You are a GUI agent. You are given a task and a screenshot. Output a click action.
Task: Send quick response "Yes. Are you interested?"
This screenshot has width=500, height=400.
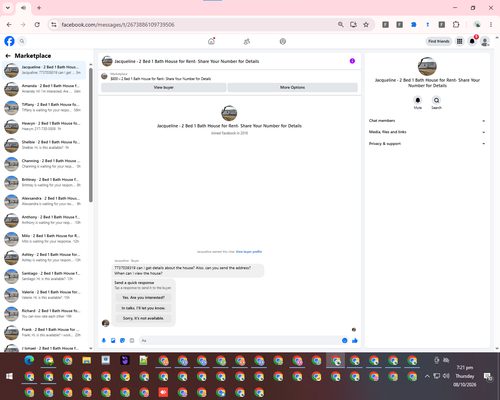click(143, 297)
